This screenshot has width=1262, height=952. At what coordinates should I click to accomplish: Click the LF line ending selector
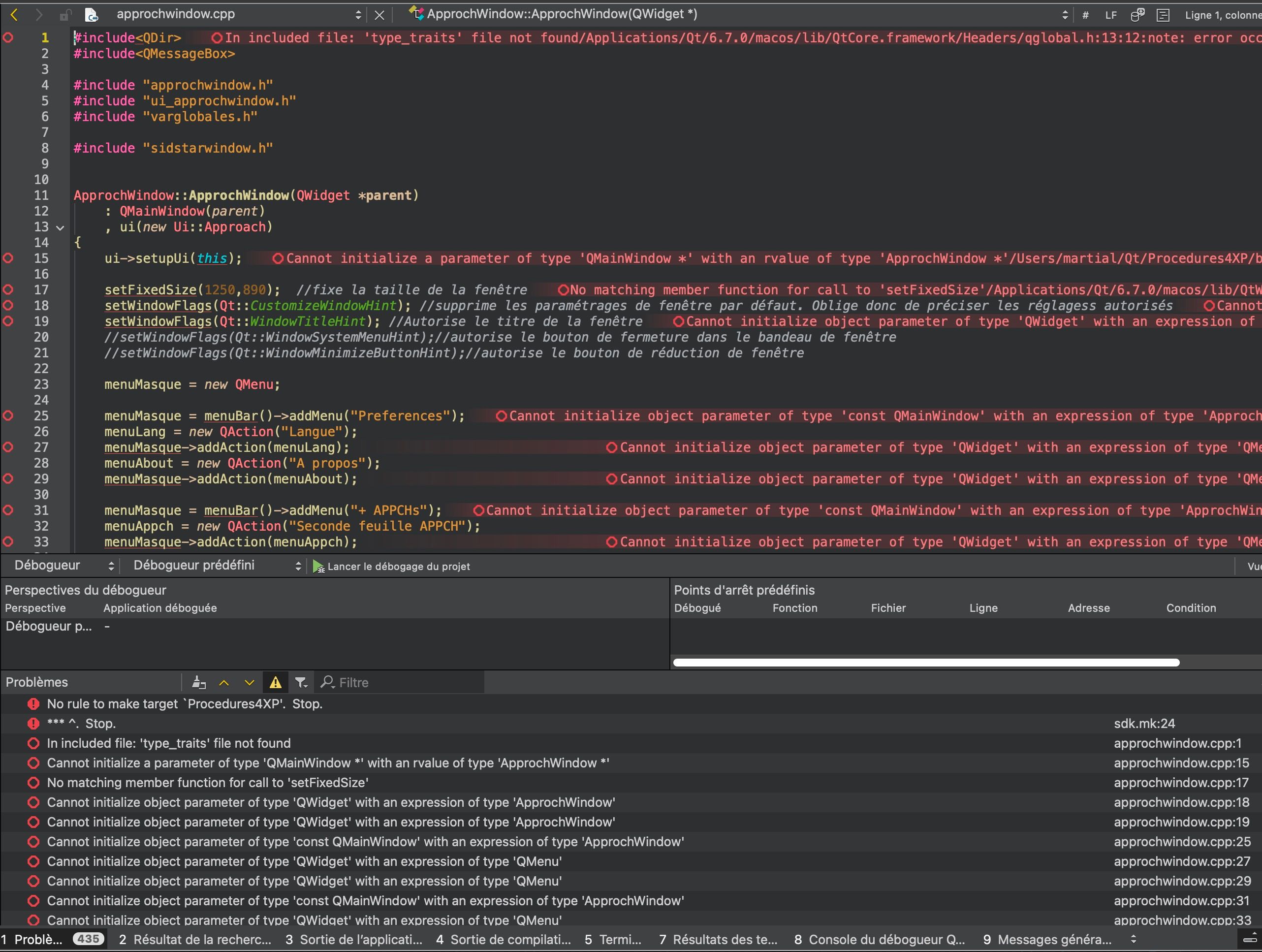pos(1111,15)
